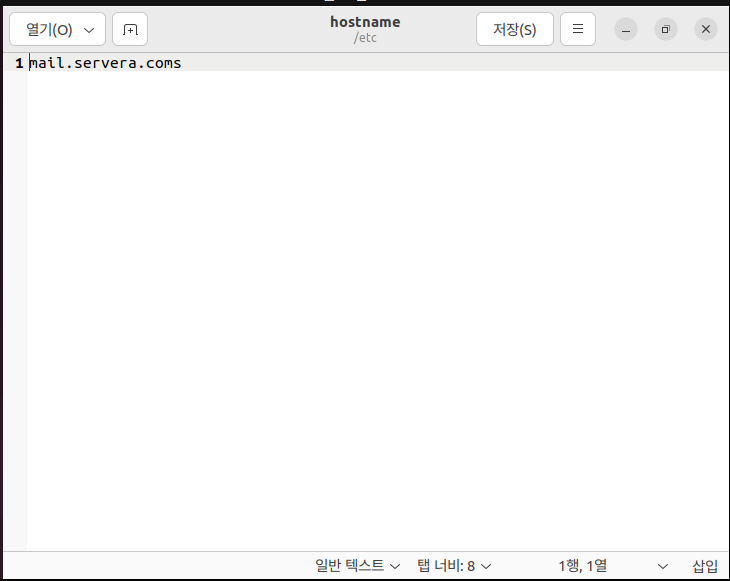The width and height of the screenshot is (730, 581).
Task: Close the hostname editor window
Action: [706, 30]
